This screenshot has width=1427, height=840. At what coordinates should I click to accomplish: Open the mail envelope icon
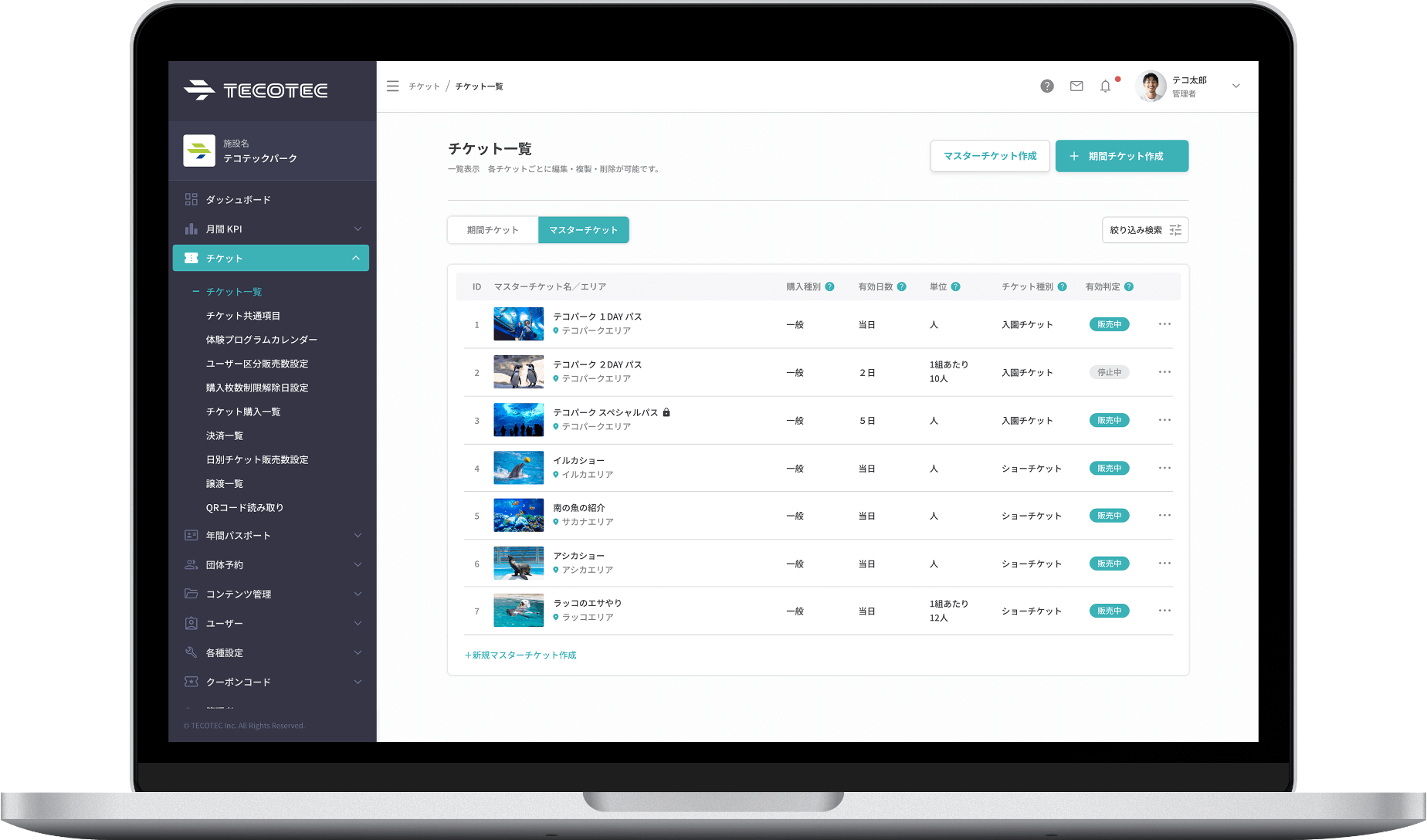click(x=1076, y=86)
